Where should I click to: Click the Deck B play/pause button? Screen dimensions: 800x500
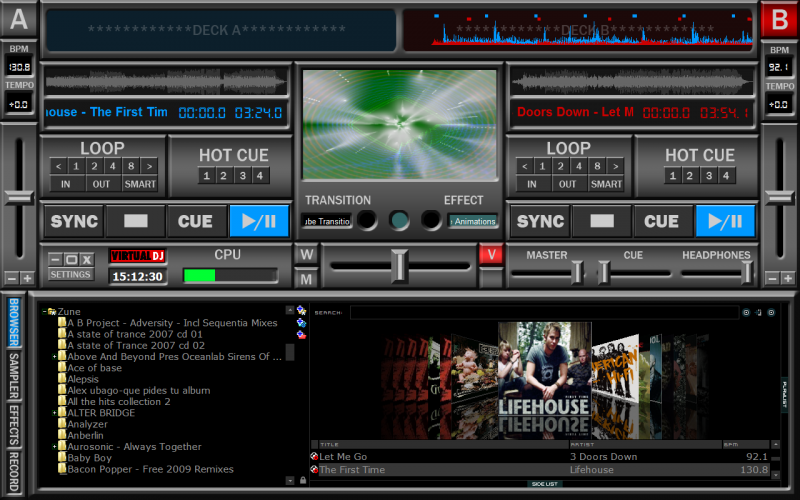(725, 221)
